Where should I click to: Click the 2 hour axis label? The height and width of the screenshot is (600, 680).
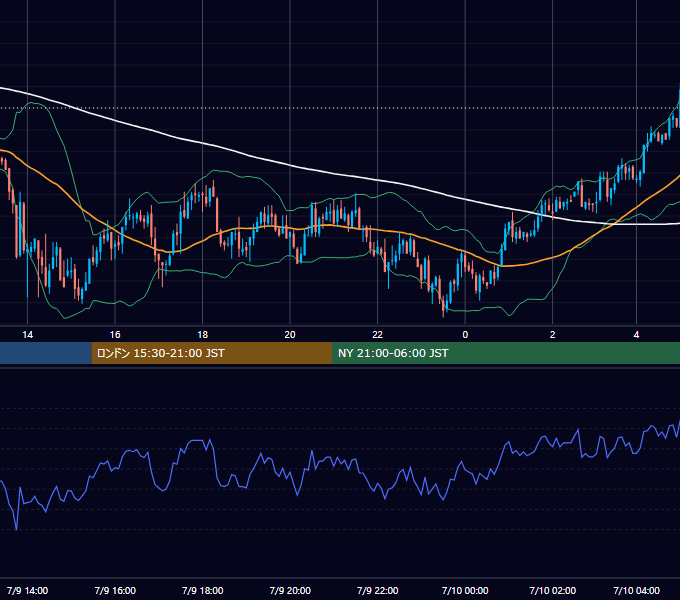pyautogui.click(x=552, y=335)
